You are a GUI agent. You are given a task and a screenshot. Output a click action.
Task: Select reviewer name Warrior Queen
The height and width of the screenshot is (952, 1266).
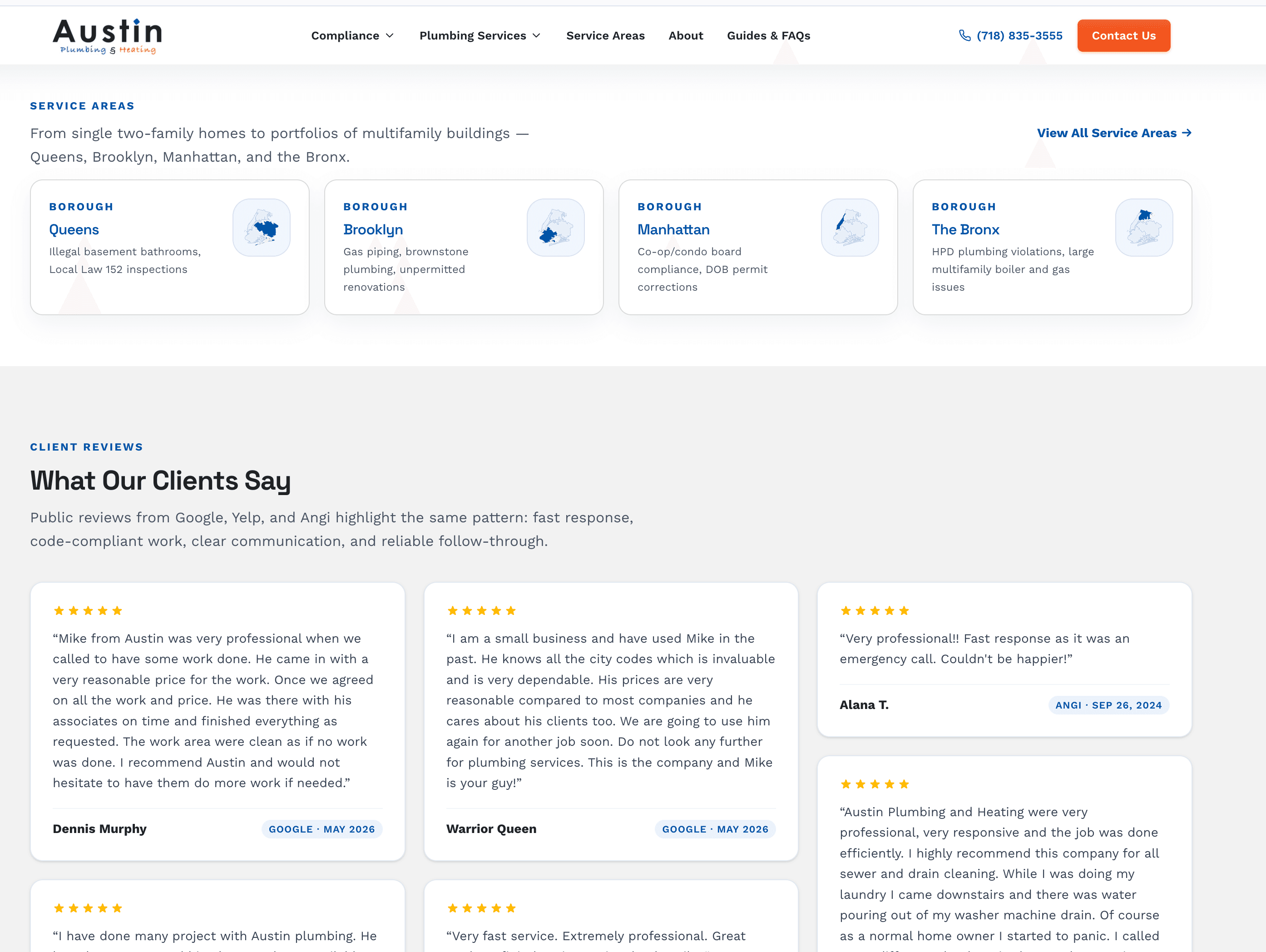pyautogui.click(x=492, y=829)
